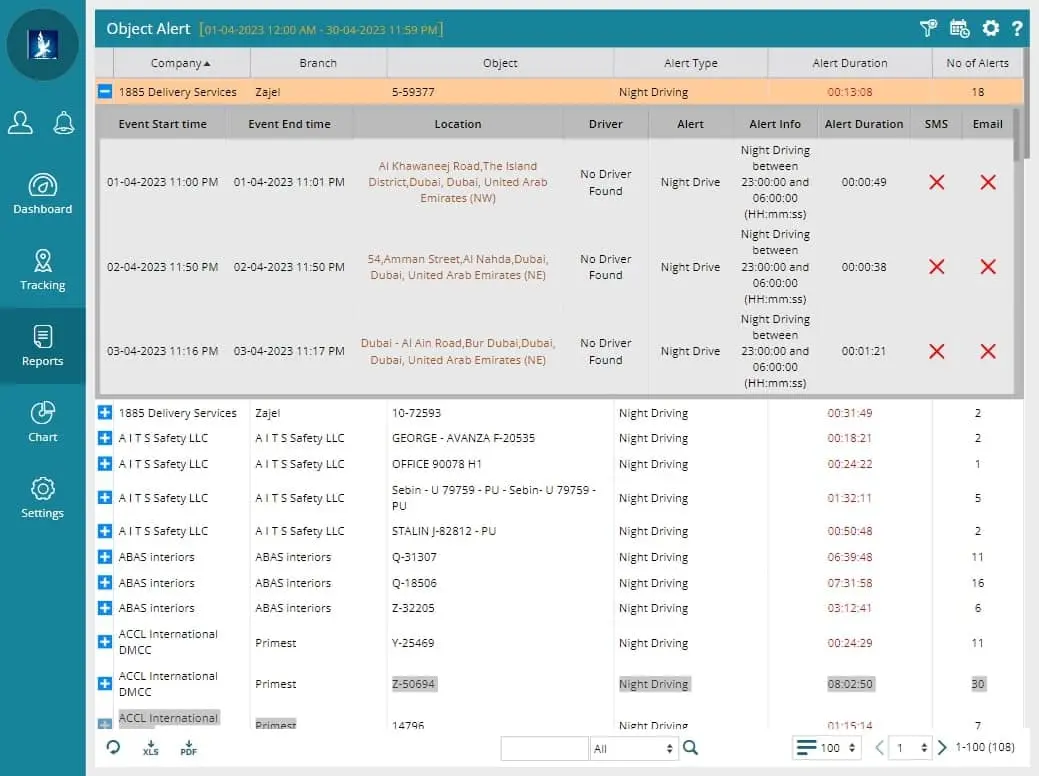
Task: Export report as PDF
Action: [x=188, y=748]
